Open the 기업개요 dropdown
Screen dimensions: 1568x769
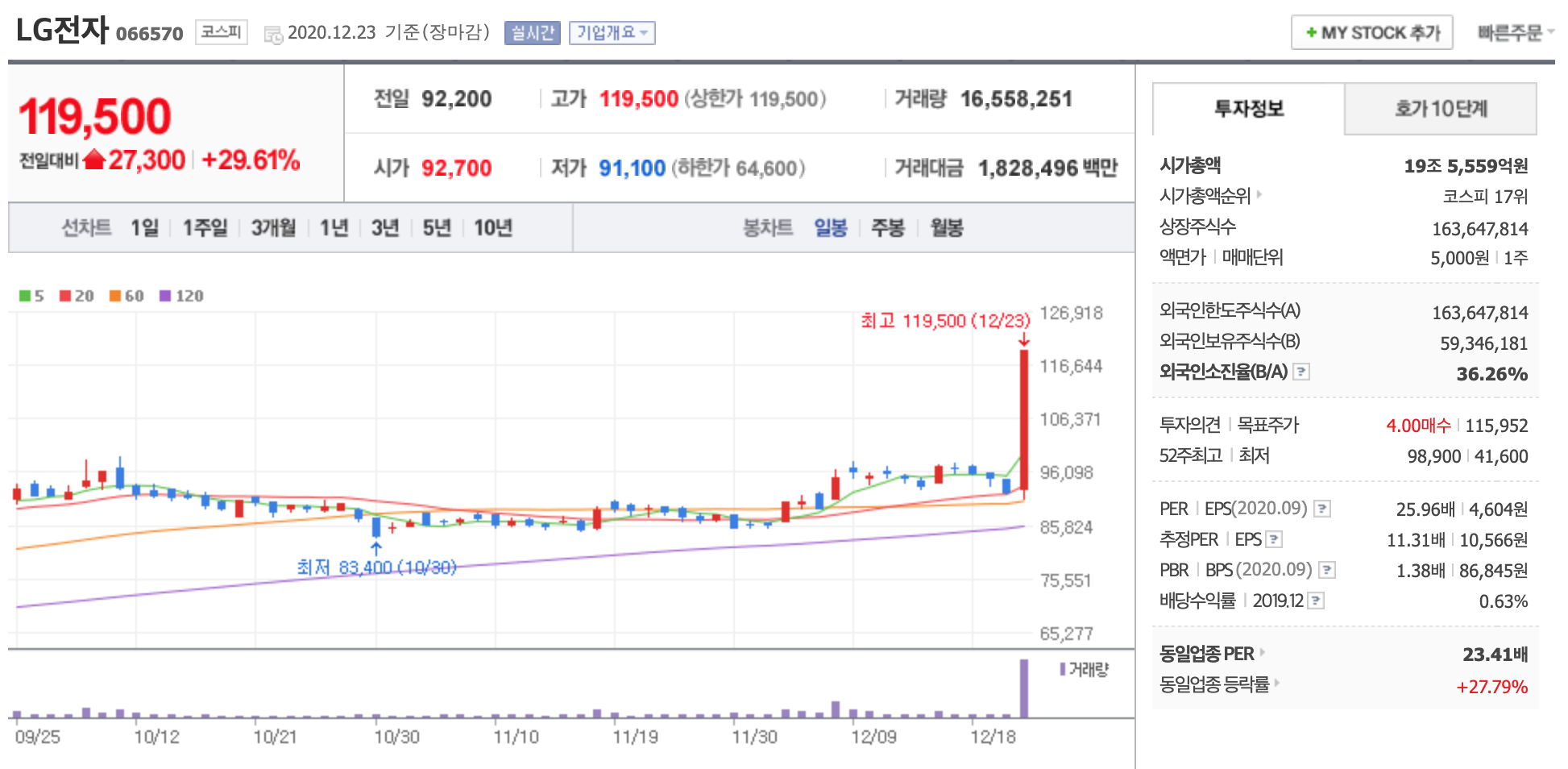pyautogui.click(x=612, y=33)
